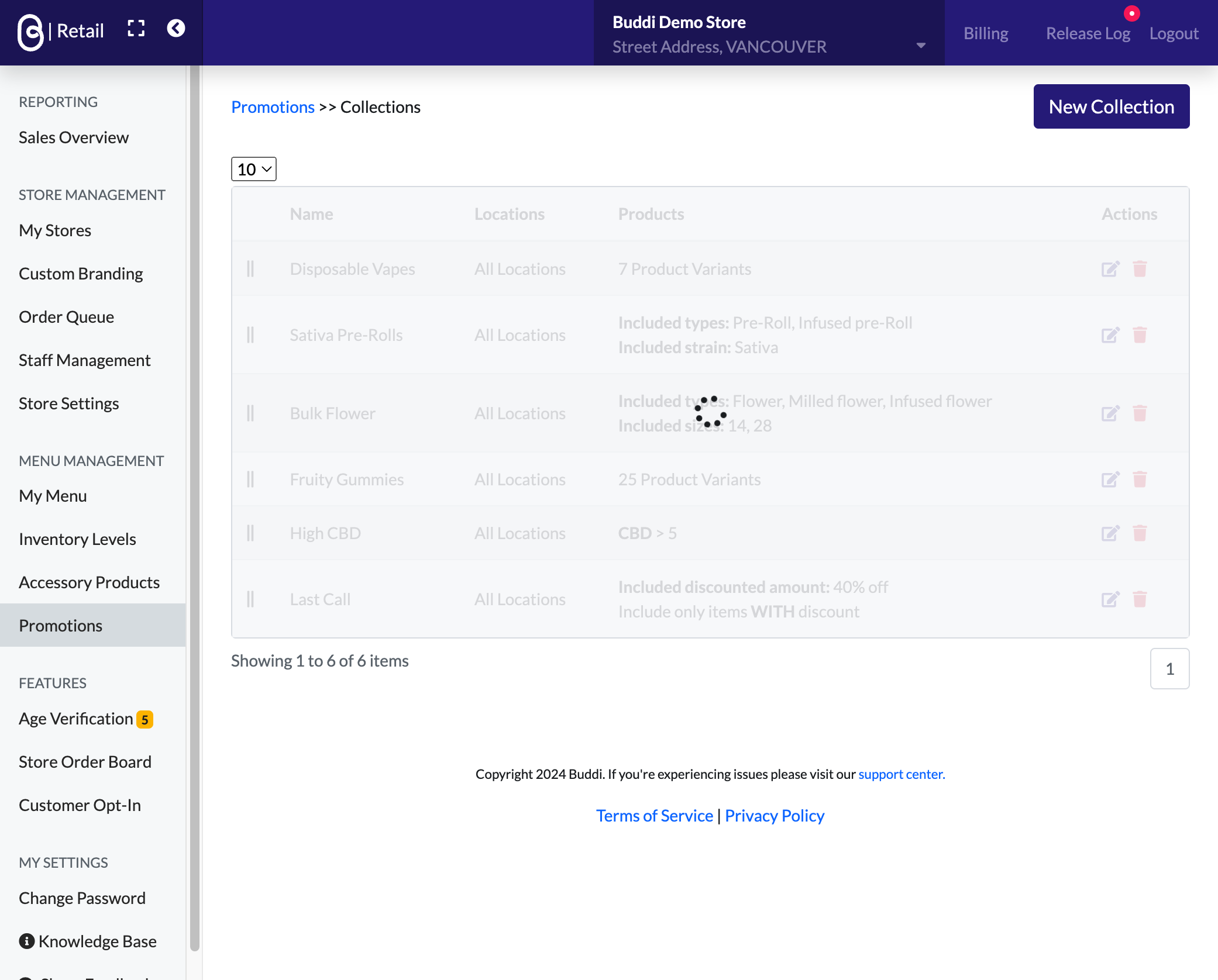Screen dimensions: 1218x980
Task: Open Inventory Levels
Action: point(77,539)
